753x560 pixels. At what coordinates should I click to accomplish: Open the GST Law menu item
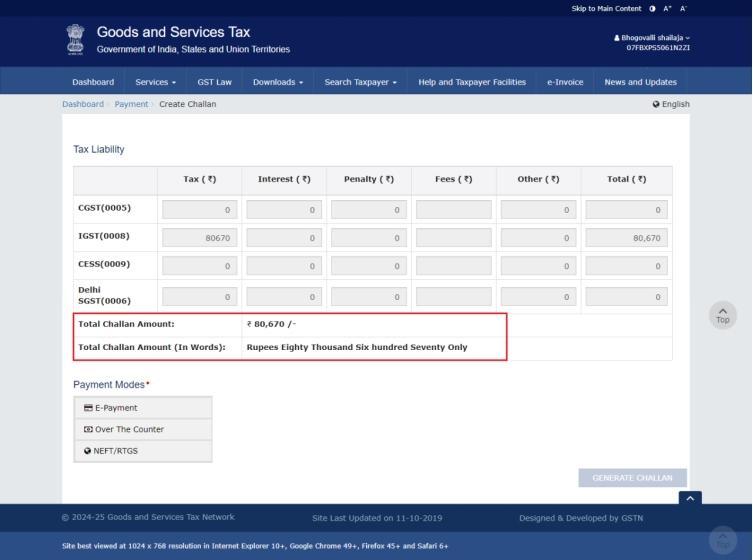click(x=214, y=82)
